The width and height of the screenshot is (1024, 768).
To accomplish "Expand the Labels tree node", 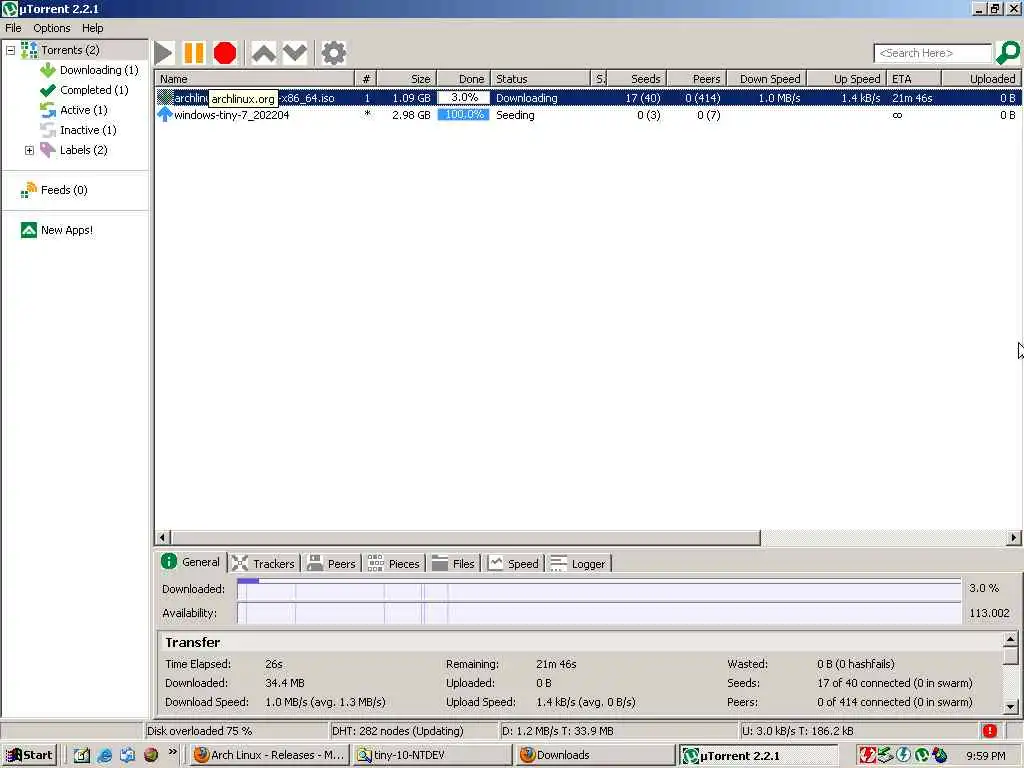I will pyautogui.click(x=29, y=150).
